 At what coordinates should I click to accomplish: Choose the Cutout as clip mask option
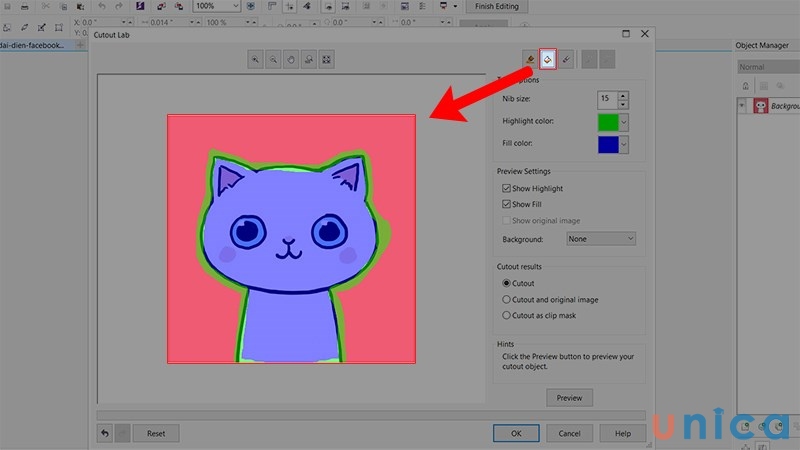click(506, 315)
